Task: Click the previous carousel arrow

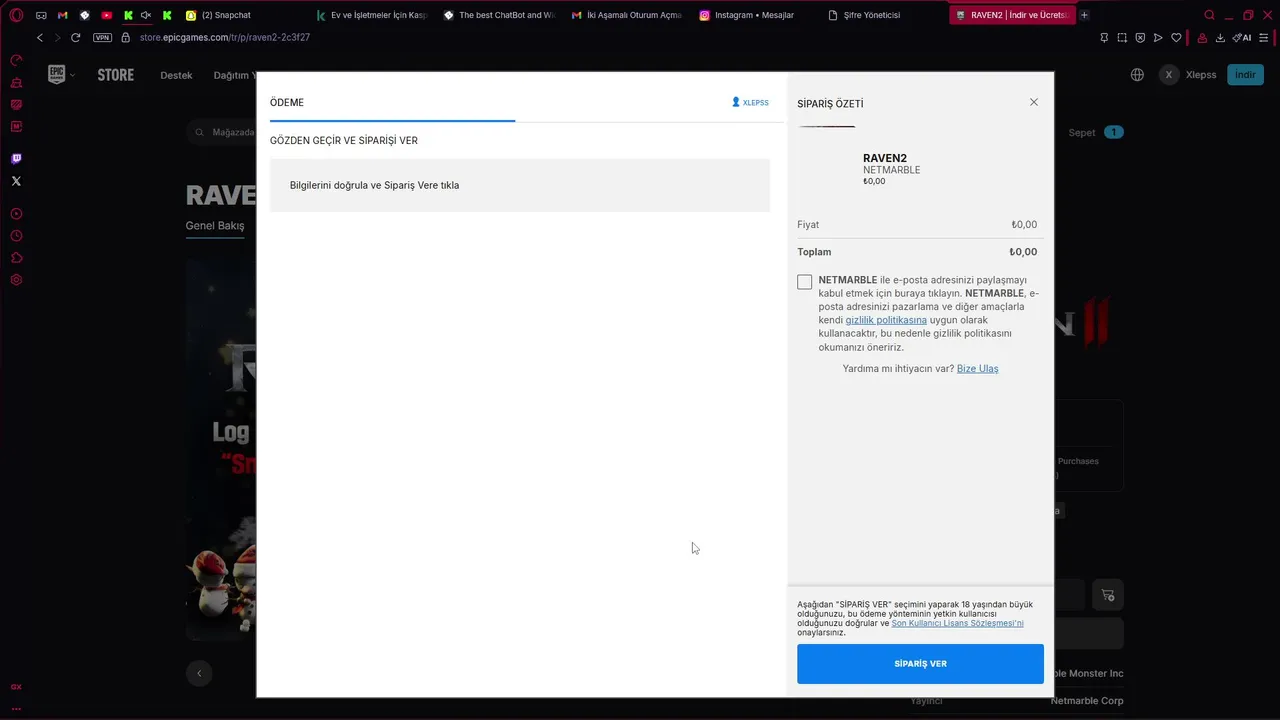Action: pyautogui.click(x=199, y=673)
